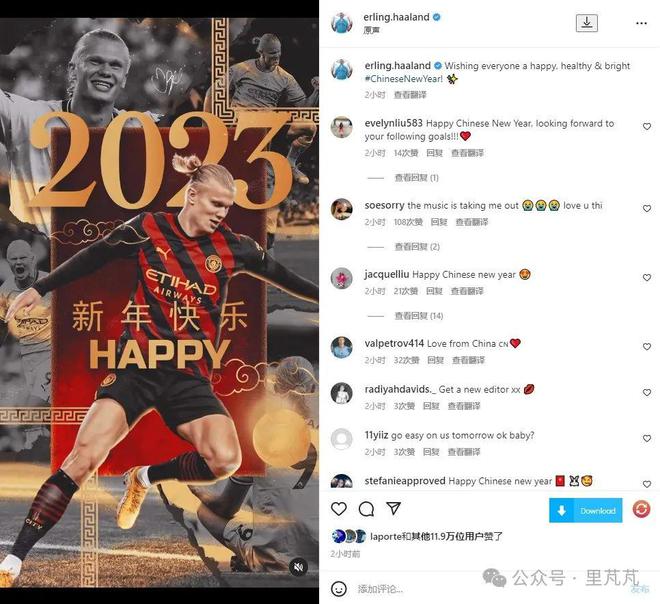Click the red circular refresh icon
Screen dimensions: 660x604
click(641, 509)
